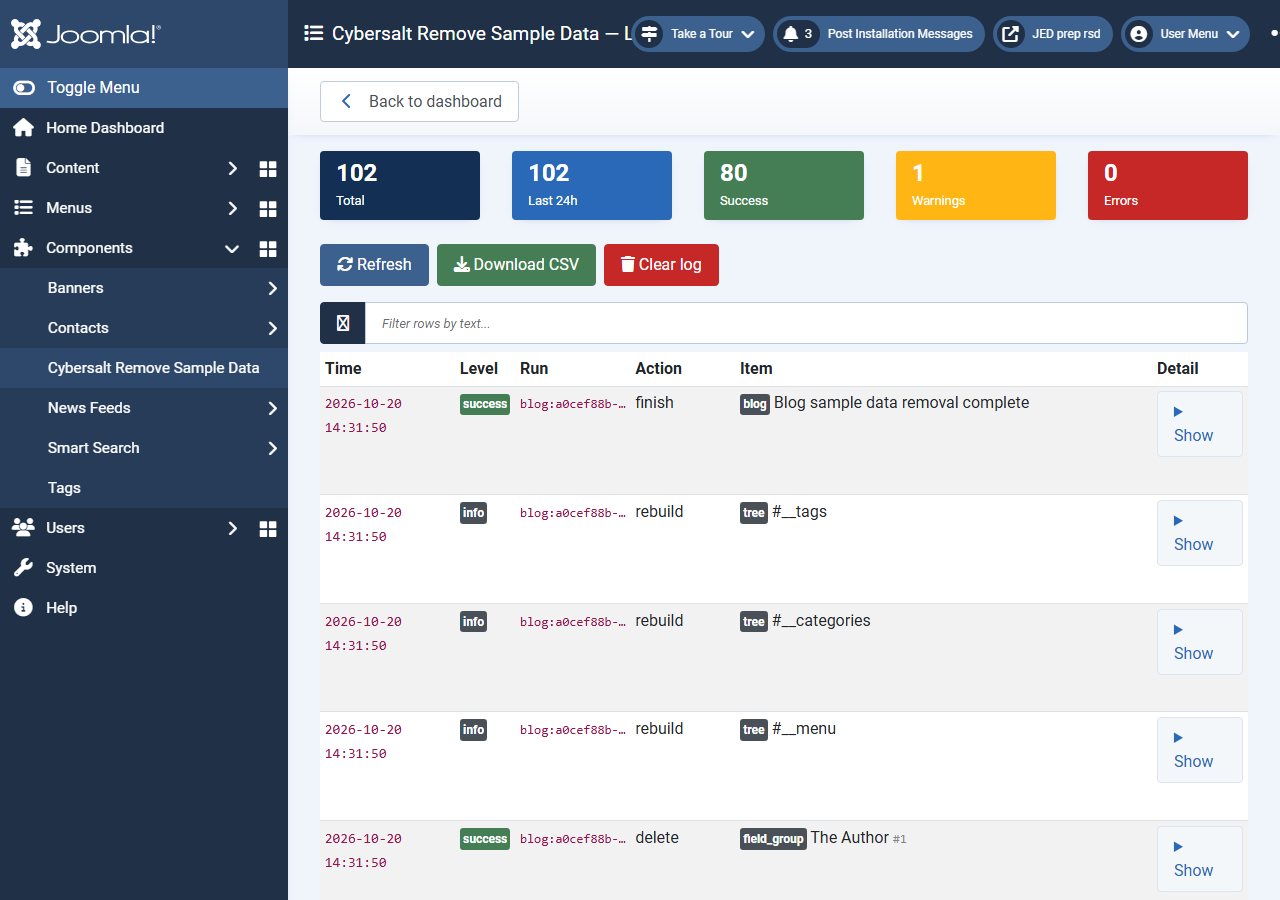Viewport: 1280px width, 900px height.
Task: Expand the Menus submenu chevron
Action: coord(232,208)
